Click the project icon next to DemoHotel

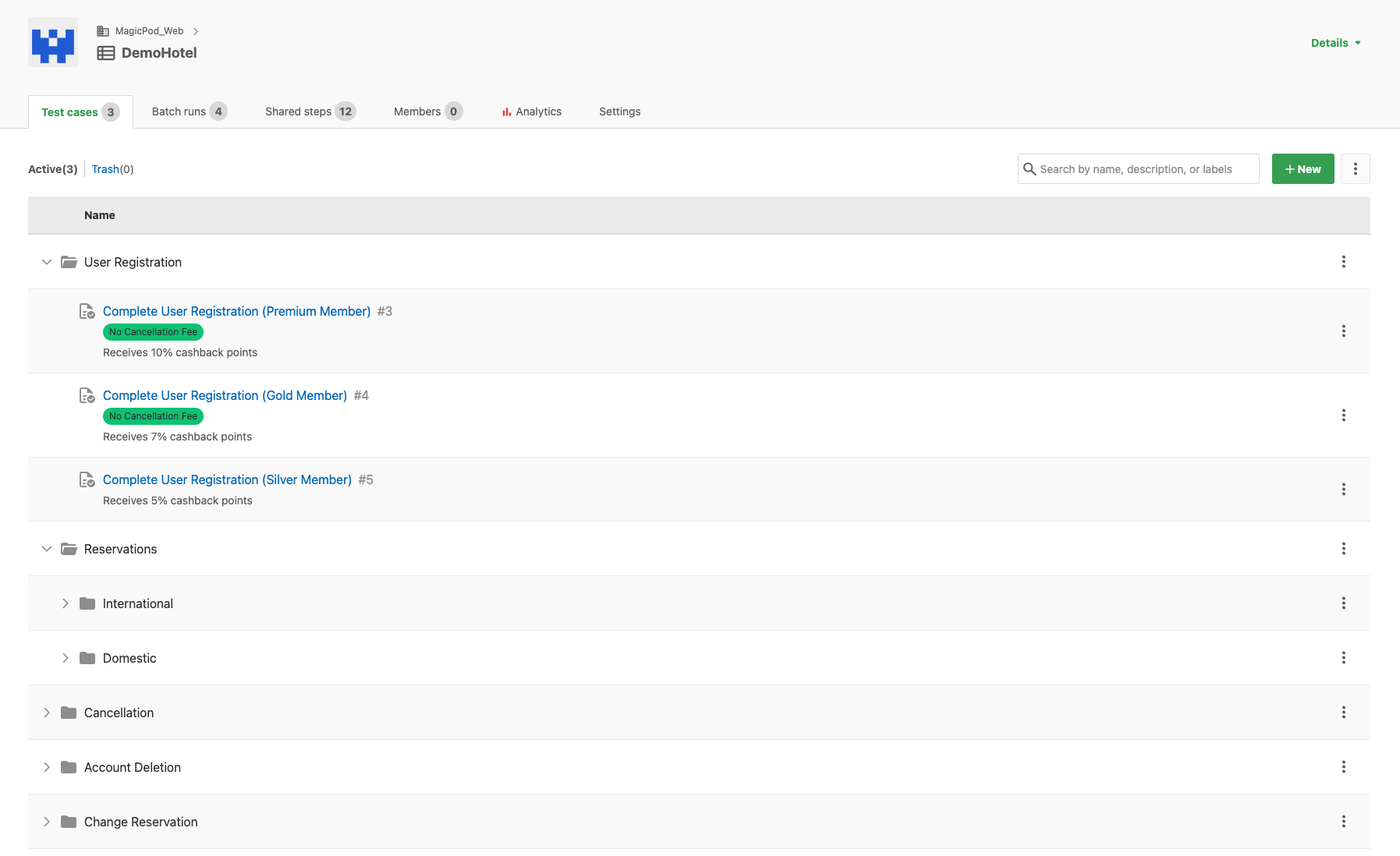(106, 53)
